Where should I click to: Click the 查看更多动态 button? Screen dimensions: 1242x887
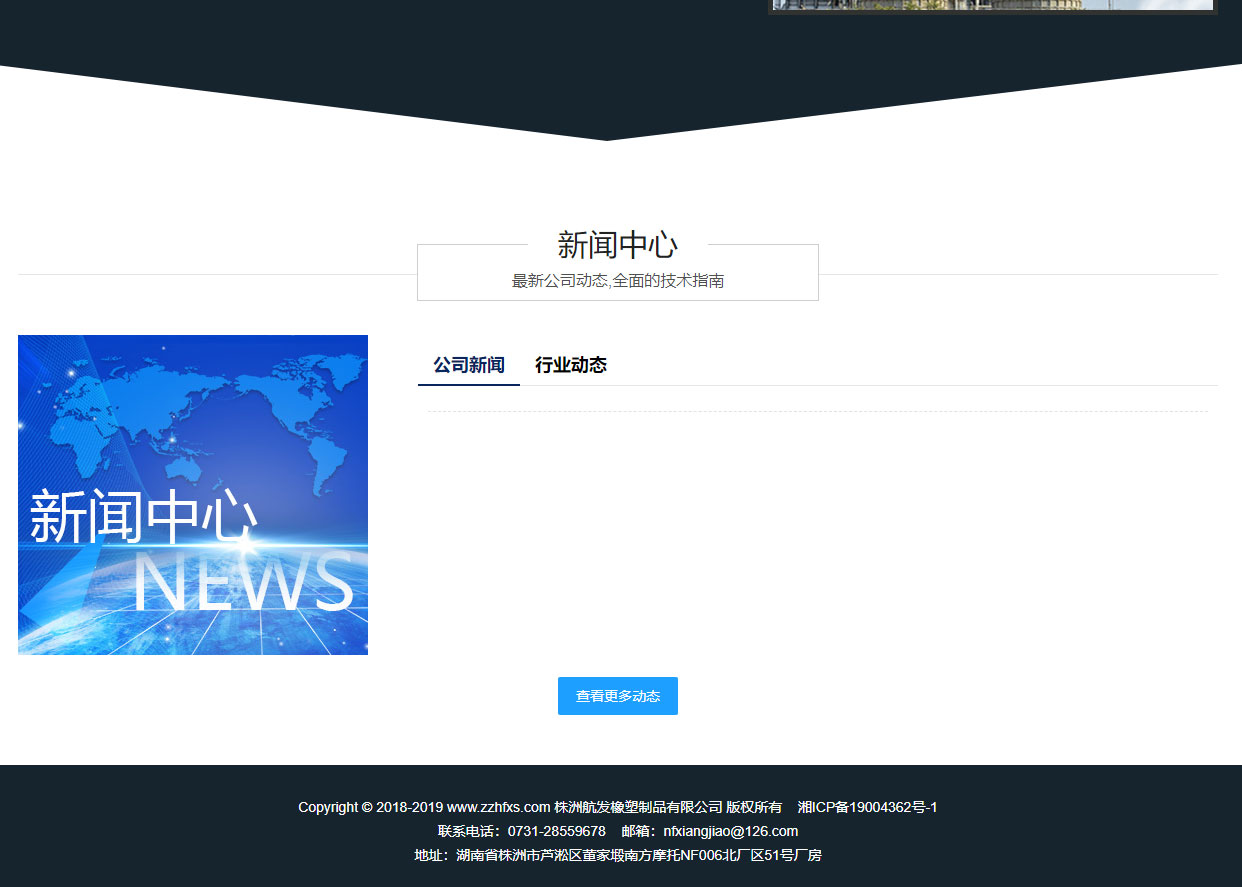(617, 696)
